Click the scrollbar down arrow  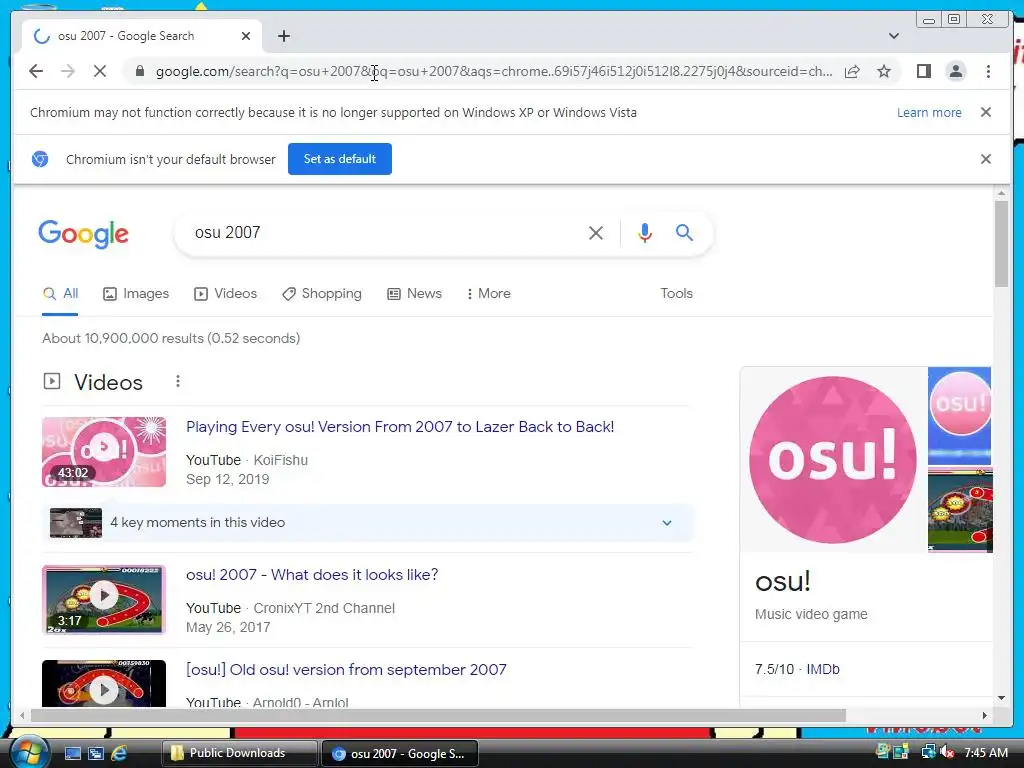(1001, 698)
